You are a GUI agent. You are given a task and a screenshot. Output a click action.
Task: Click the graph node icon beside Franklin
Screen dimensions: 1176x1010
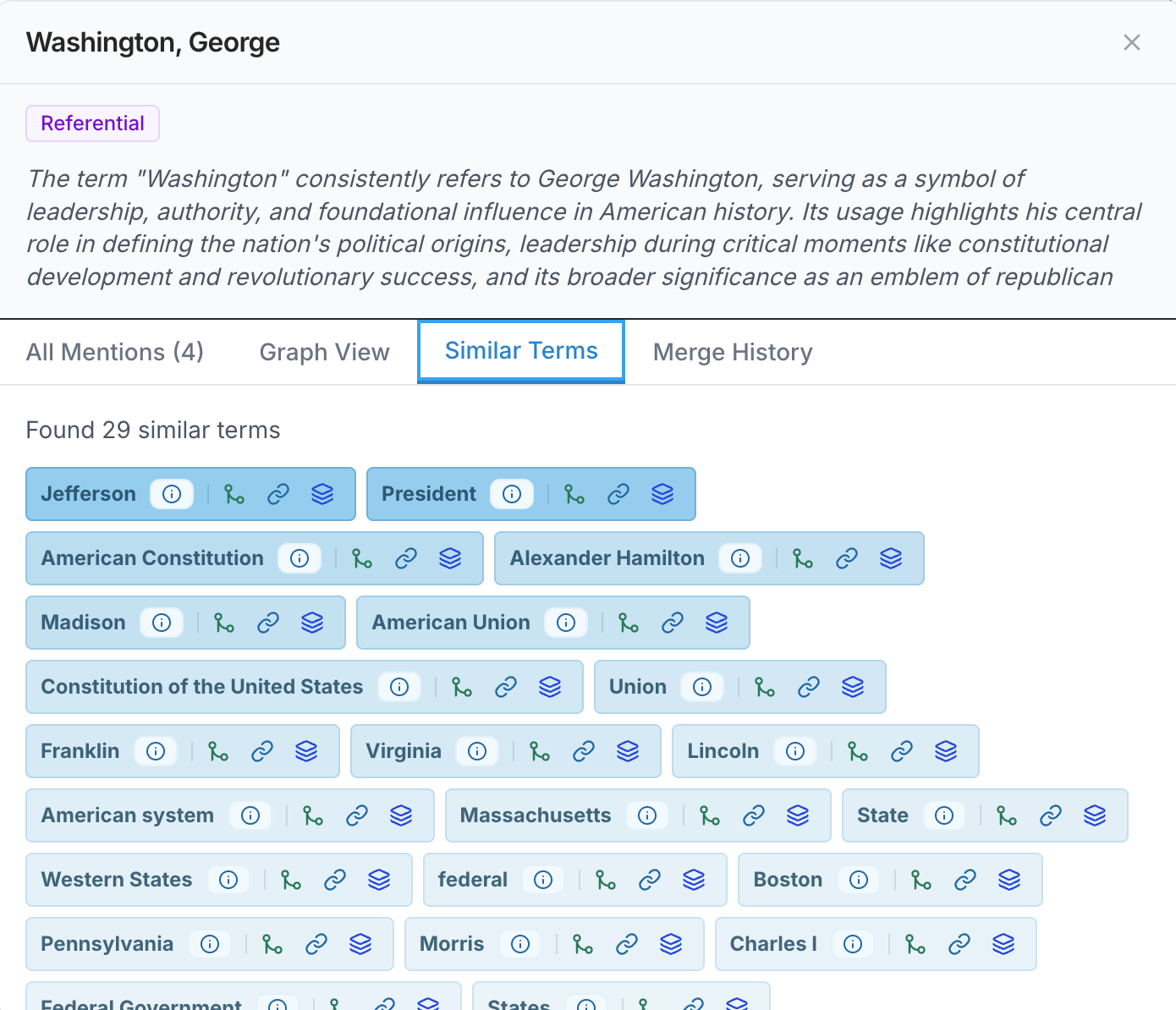pos(218,751)
